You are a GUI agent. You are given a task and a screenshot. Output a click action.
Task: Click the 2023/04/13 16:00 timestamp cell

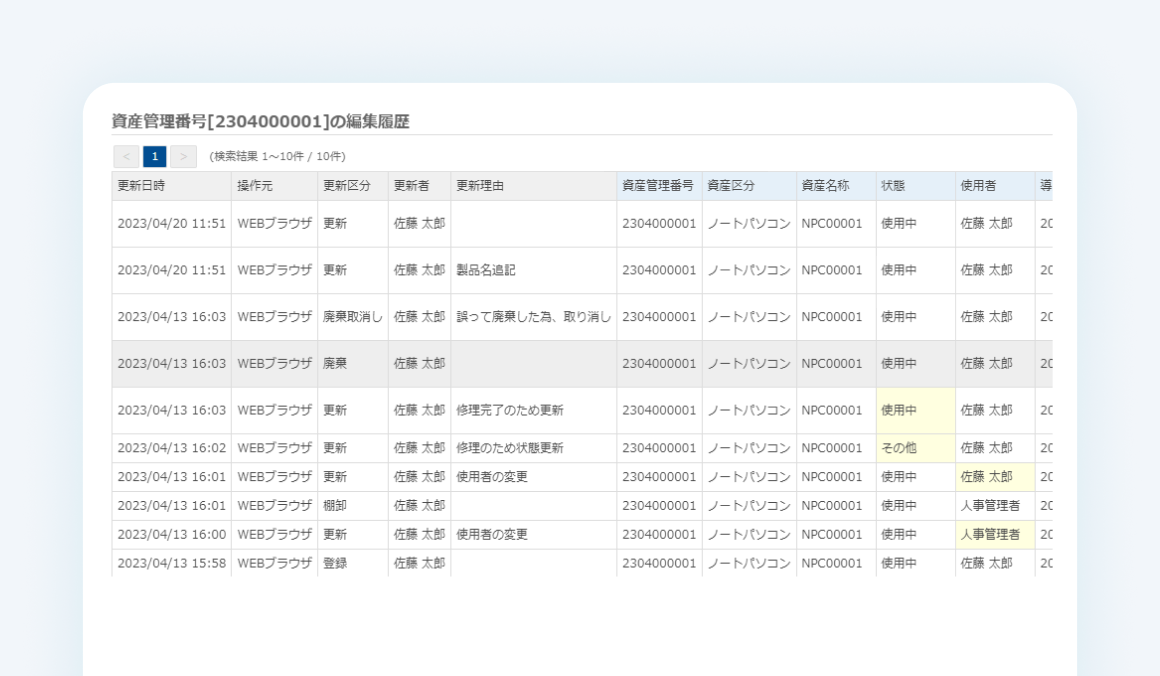tap(172, 534)
